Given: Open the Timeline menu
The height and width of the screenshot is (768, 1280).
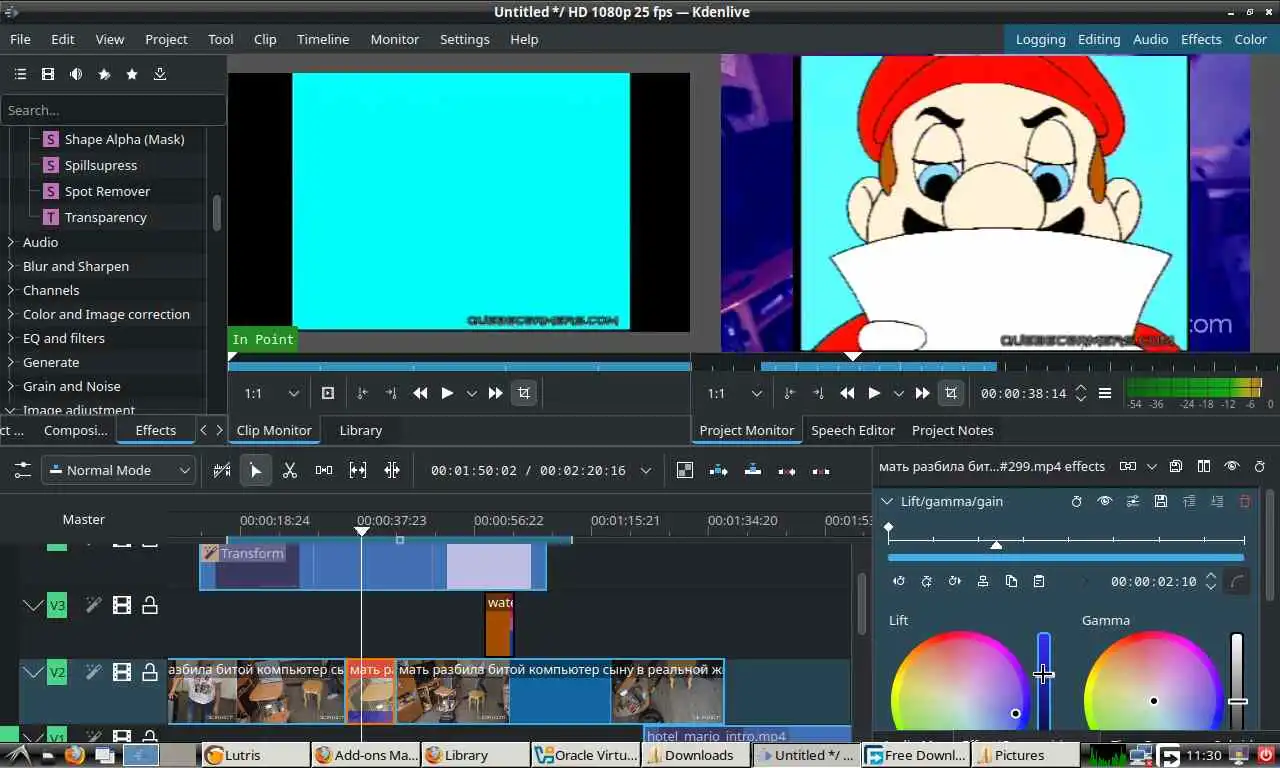Looking at the screenshot, I should coord(322,39).
